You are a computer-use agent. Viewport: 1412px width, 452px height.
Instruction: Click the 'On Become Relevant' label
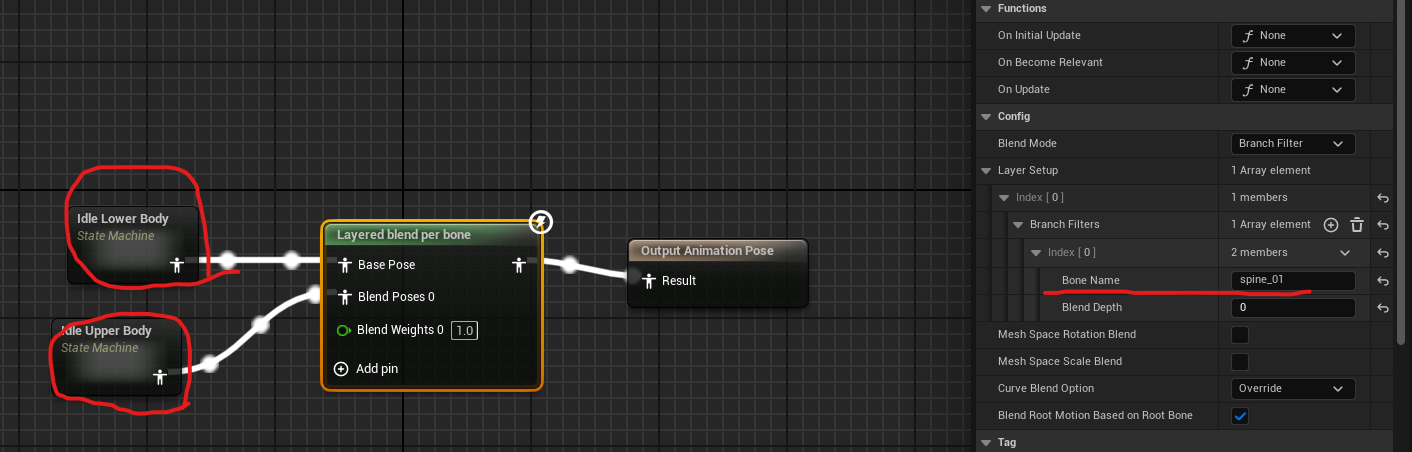[x=1050, y=62]
